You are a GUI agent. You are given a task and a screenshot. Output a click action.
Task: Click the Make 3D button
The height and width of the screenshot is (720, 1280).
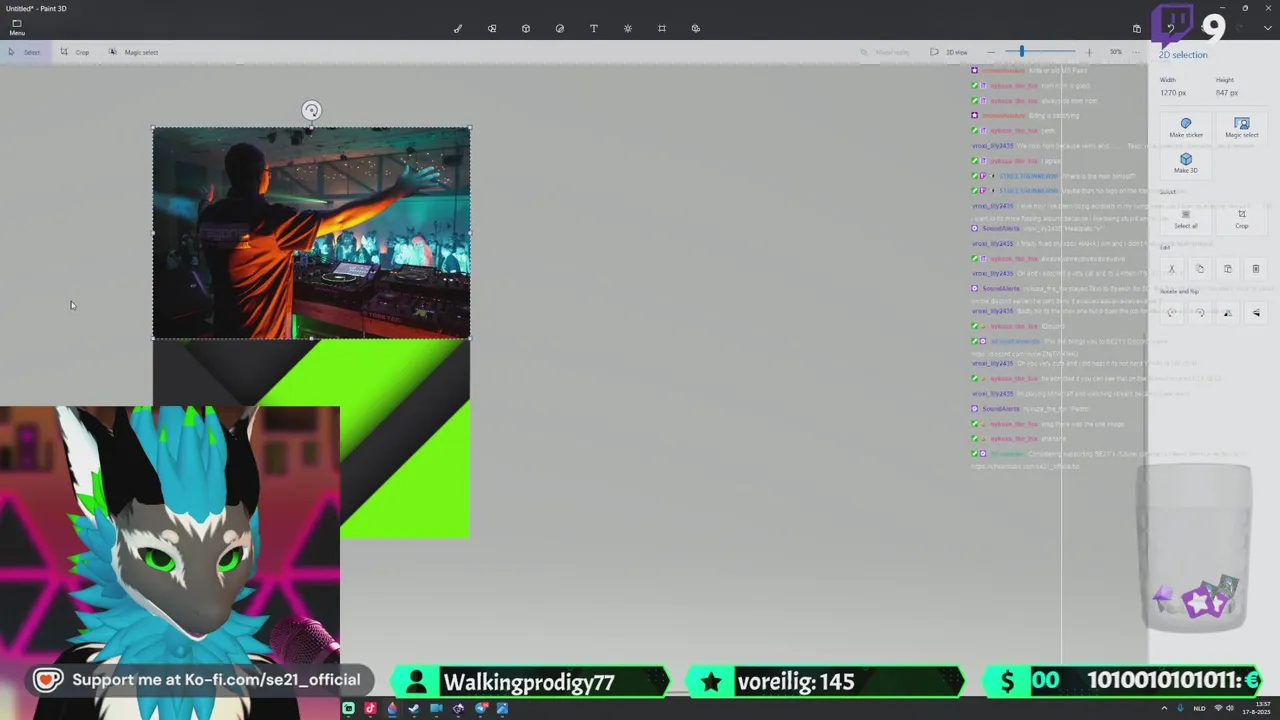coord(1186,163)
